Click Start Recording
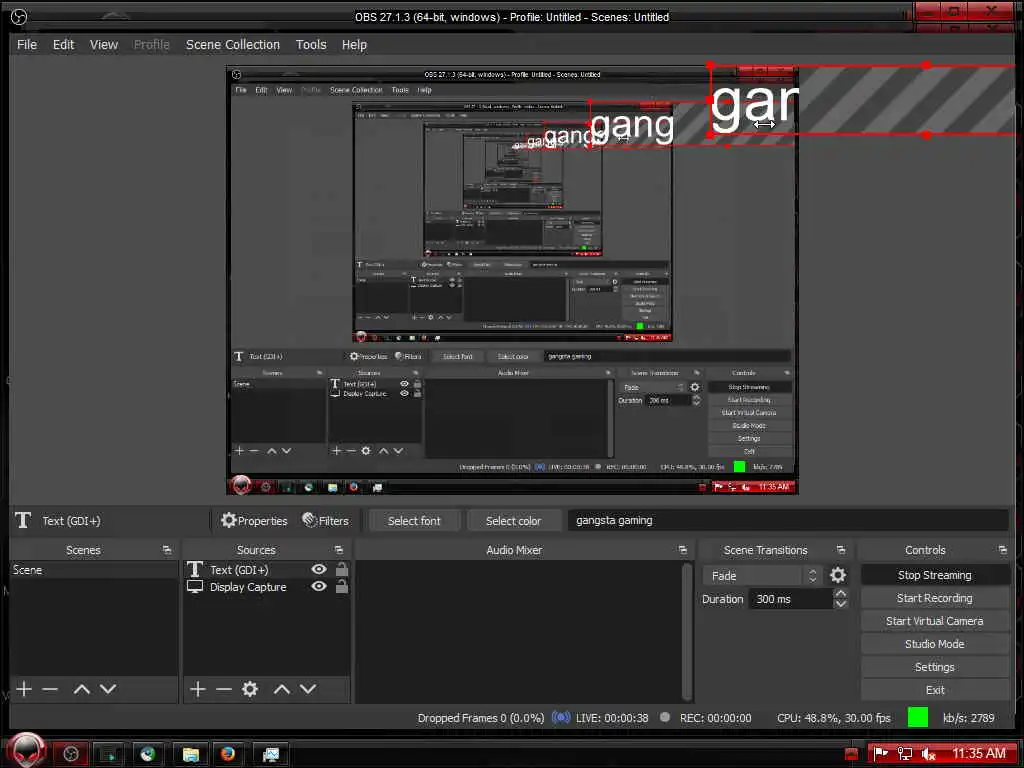 point(935,598)
